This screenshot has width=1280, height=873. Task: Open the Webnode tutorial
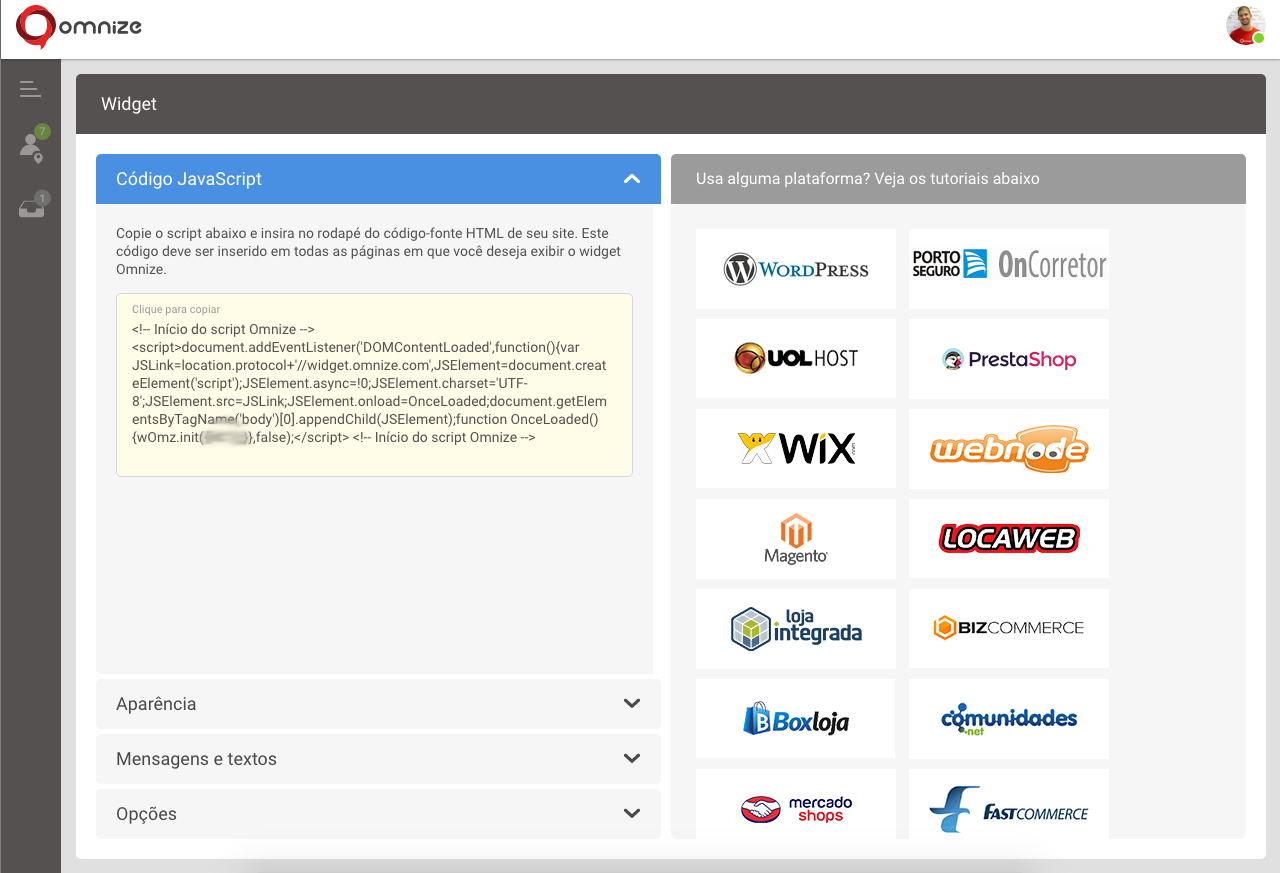pos(1009,448)
